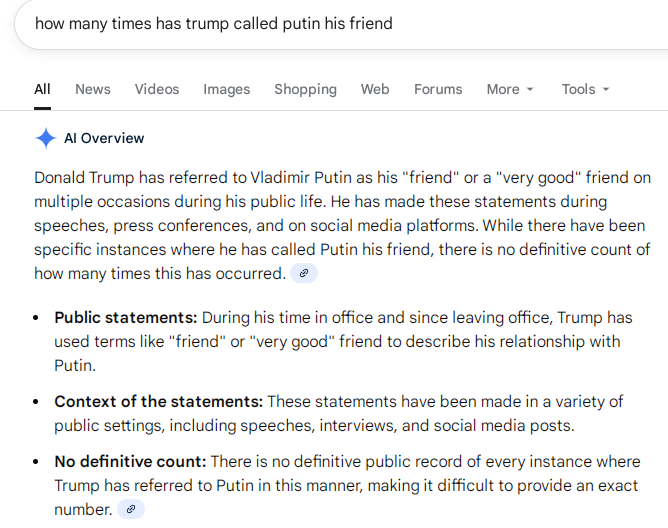The image size is (668, 528).
Task: Select the All results tab
Action: click(42, 89)
